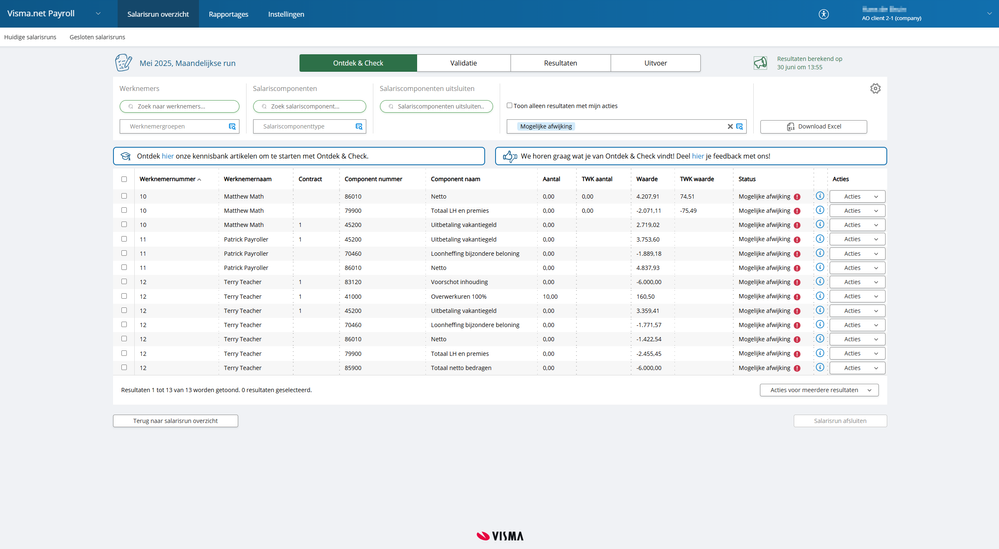Image resolution: width=999 pixels, height=549 pixels.
Task: Click in the 'Zoek naar werknemers' search field
Action: [x=180, y=106]
